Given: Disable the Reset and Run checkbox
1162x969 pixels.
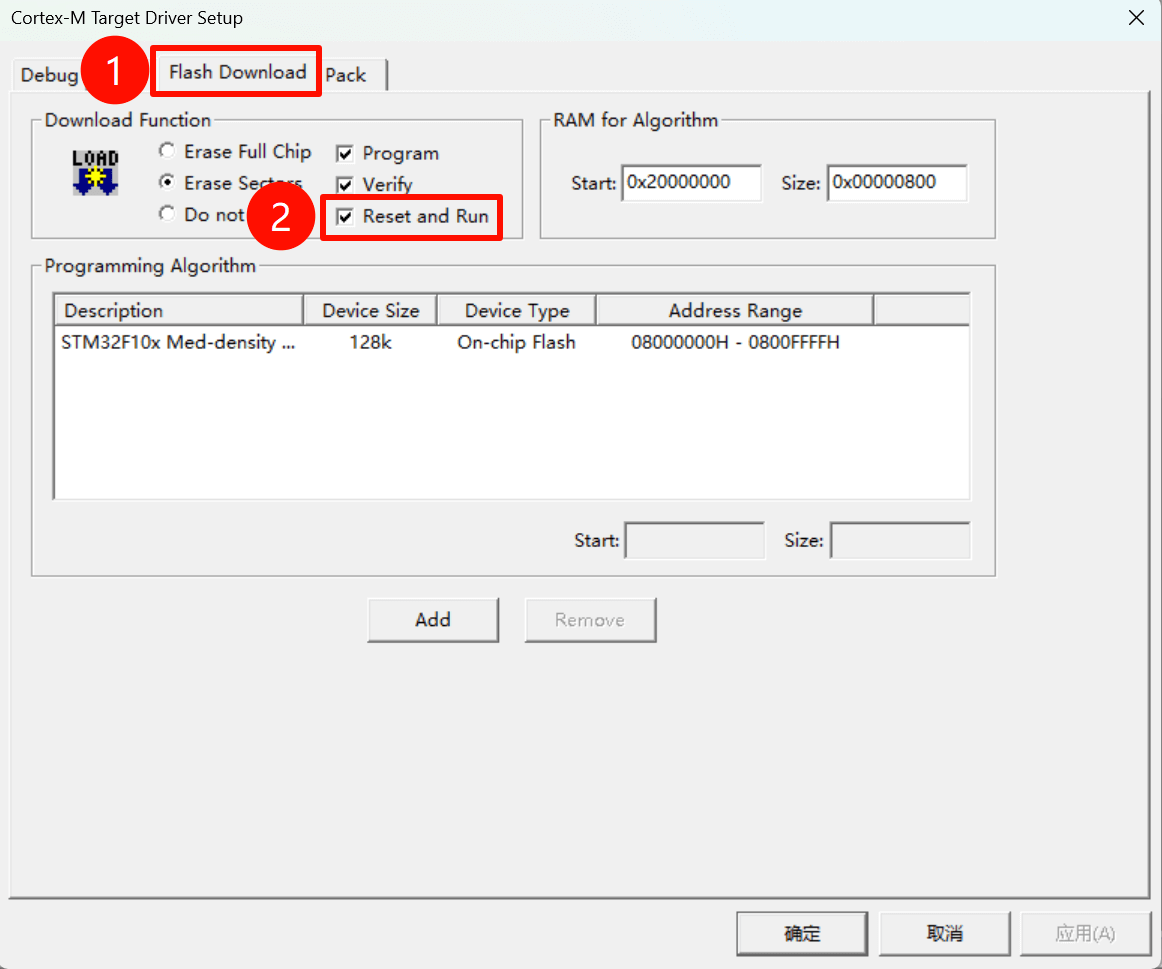Looking at the screenshot, I should pos(345,217).
